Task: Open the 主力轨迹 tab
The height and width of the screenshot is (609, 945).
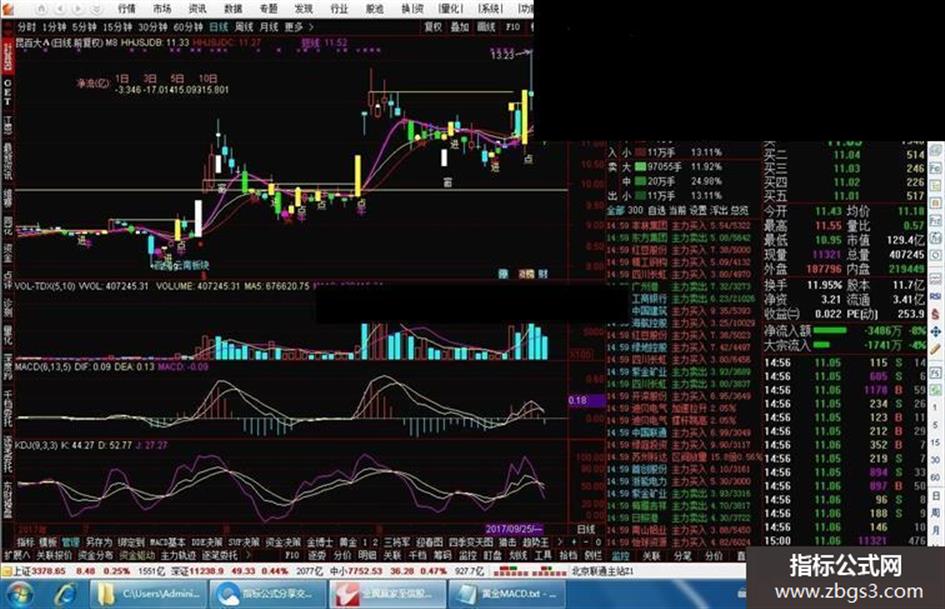Action: [178, 555]
